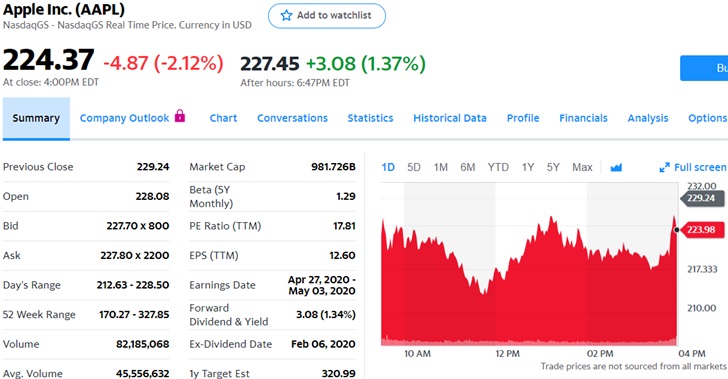Open the Chart tab

click(x=223, y=118)
